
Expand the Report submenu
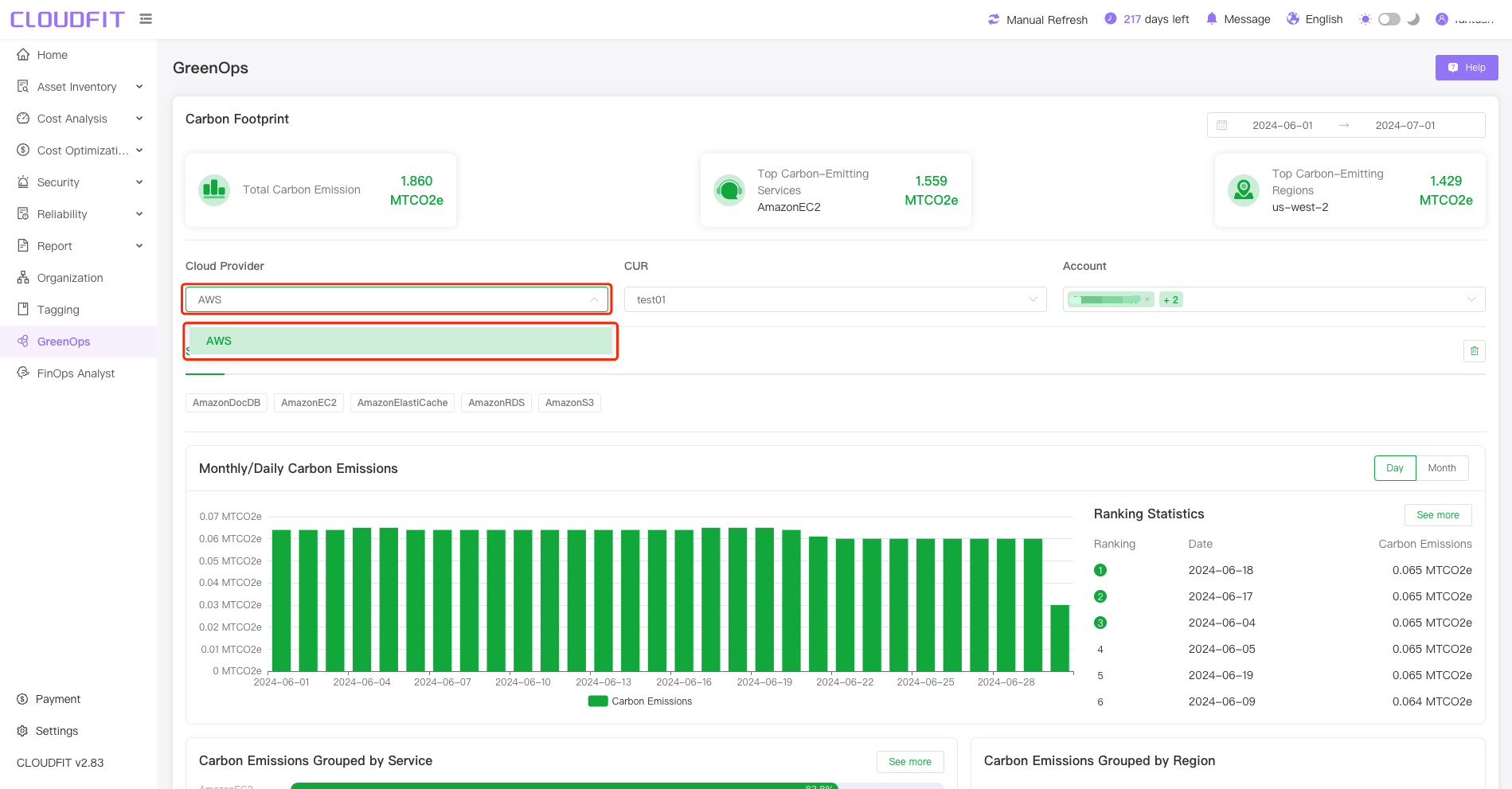click(x=139, y=246)
